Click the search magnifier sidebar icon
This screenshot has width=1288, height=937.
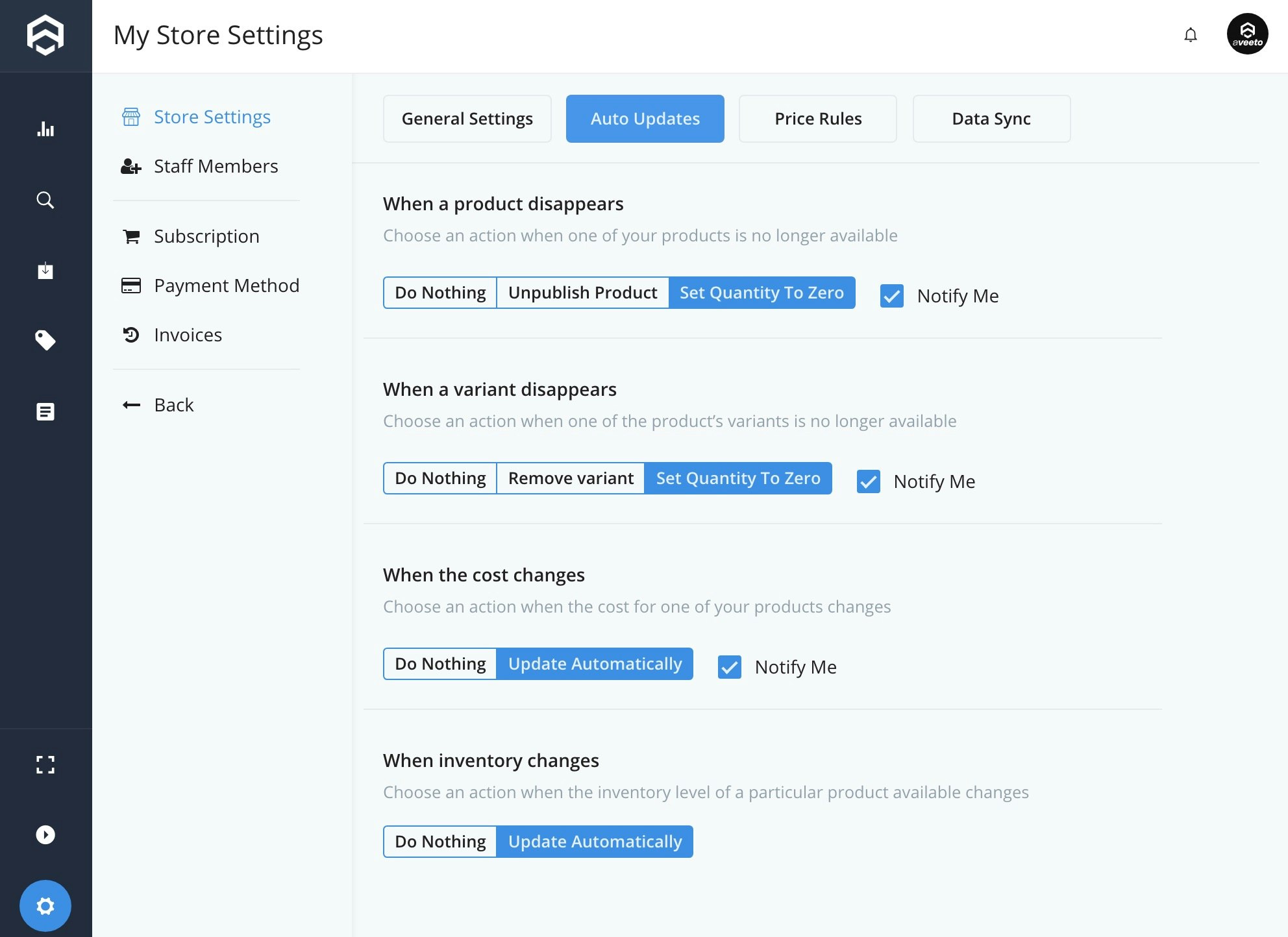pos(45,200)
